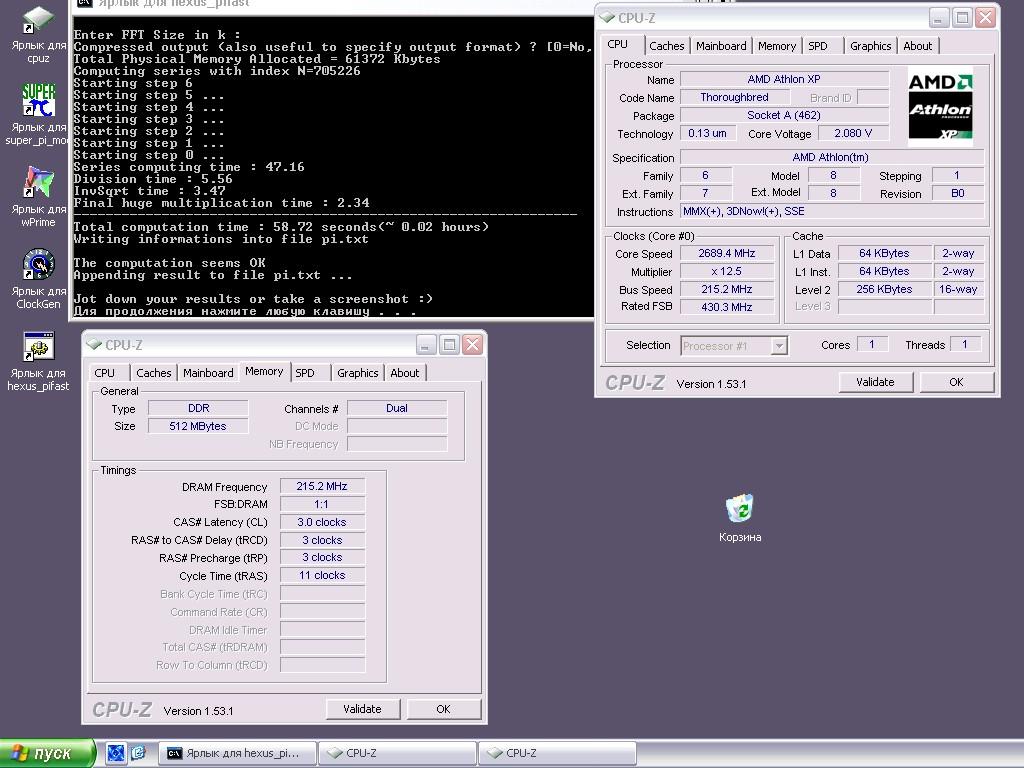
Task: Switch to hexus_pifast console taskbar button
Action: coord(238,753)
